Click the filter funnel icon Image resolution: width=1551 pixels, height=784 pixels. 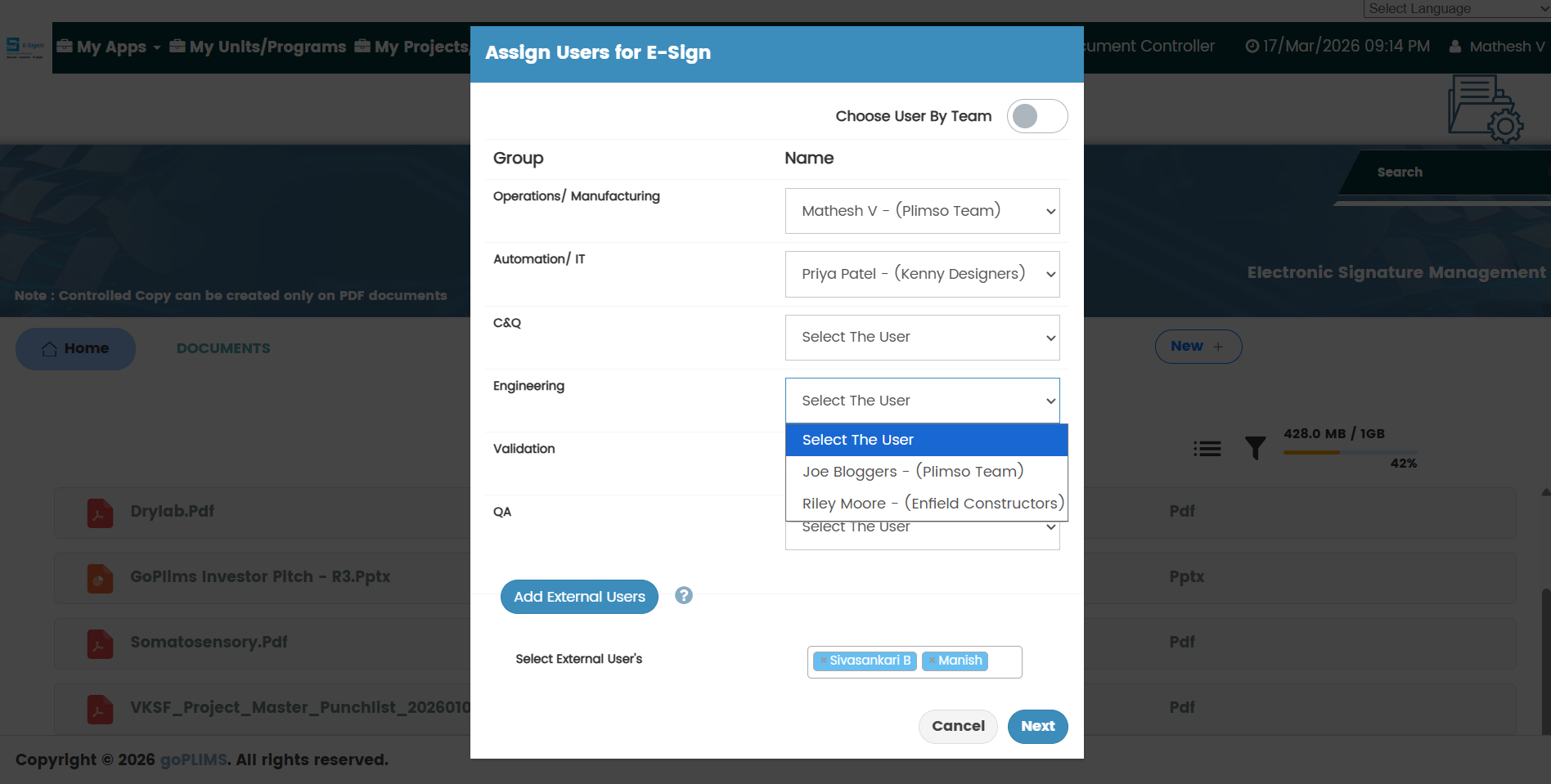(1255, 448)
